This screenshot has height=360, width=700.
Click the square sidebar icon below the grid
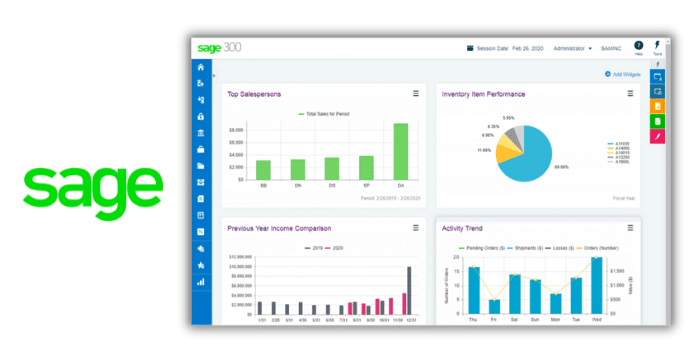point(201,232)
